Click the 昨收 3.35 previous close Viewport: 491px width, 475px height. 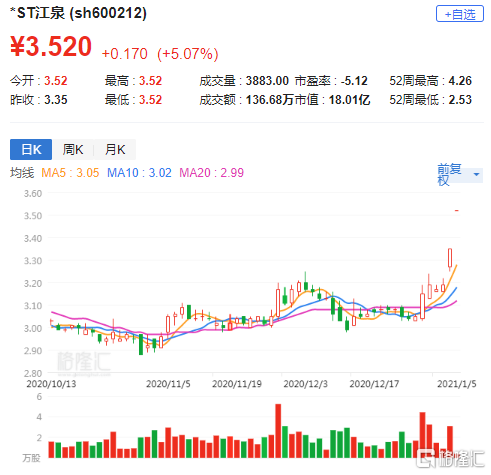39,100
